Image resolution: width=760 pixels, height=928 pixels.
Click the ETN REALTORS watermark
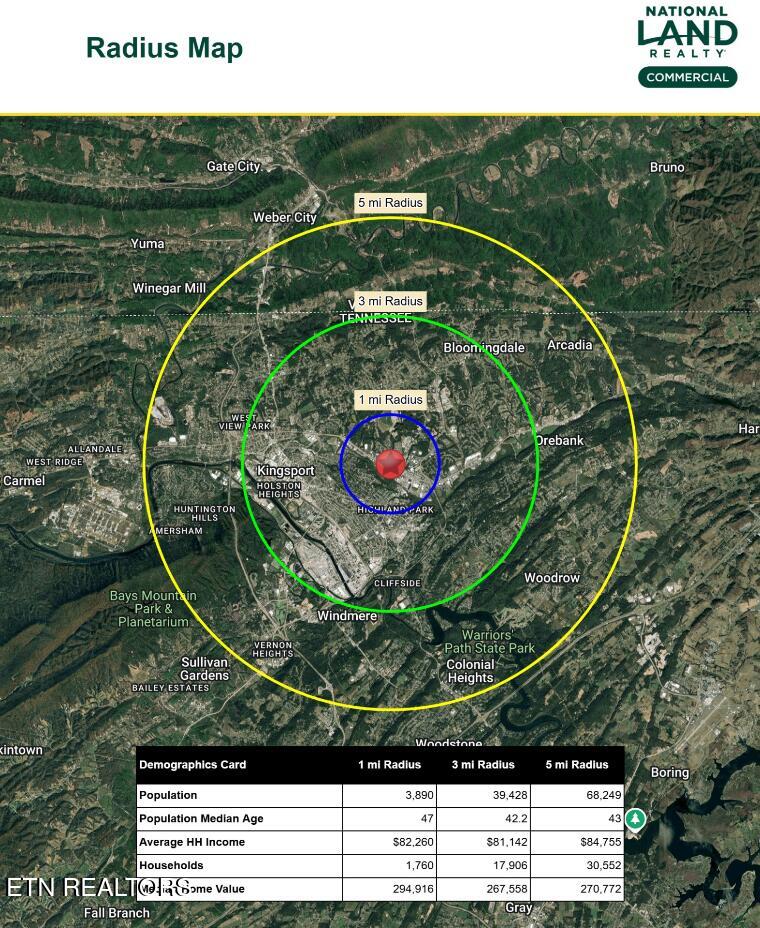pos(98,887)
